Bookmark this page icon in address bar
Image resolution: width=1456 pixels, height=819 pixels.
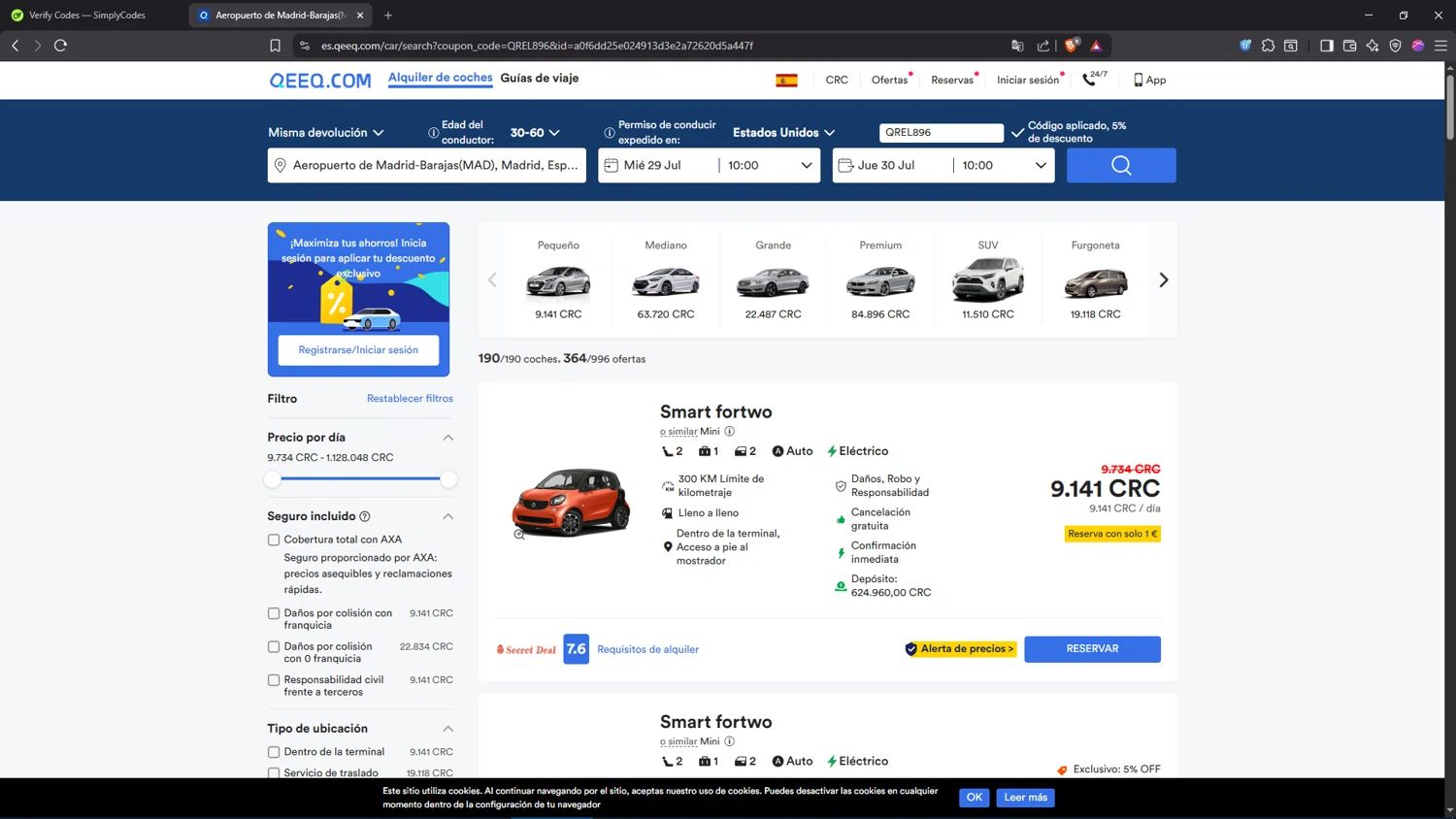(x=275, y=46)
